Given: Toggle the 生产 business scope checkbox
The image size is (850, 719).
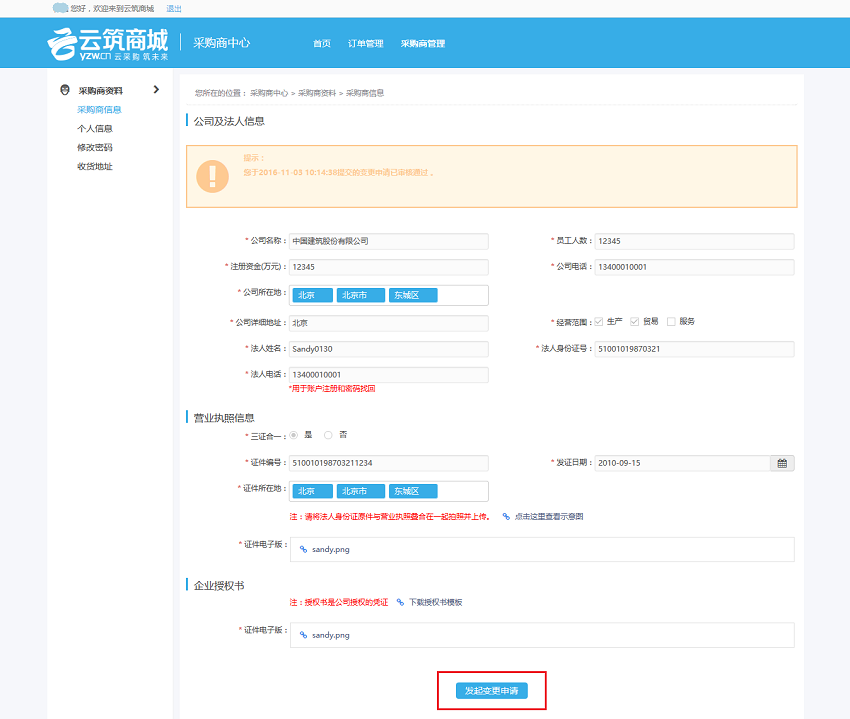Looking at the screenshot, I should point(599,322).
